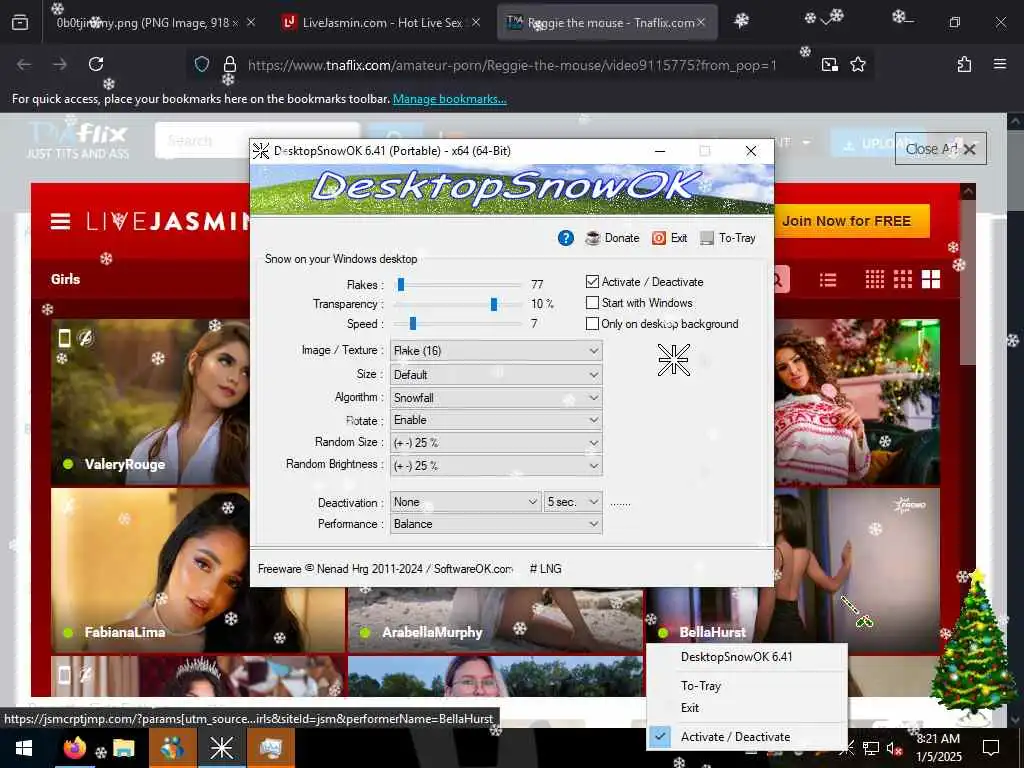Open the LiveJasmin hamburger menu
This screenshot has height=768, width=1024.
point(60,221)
